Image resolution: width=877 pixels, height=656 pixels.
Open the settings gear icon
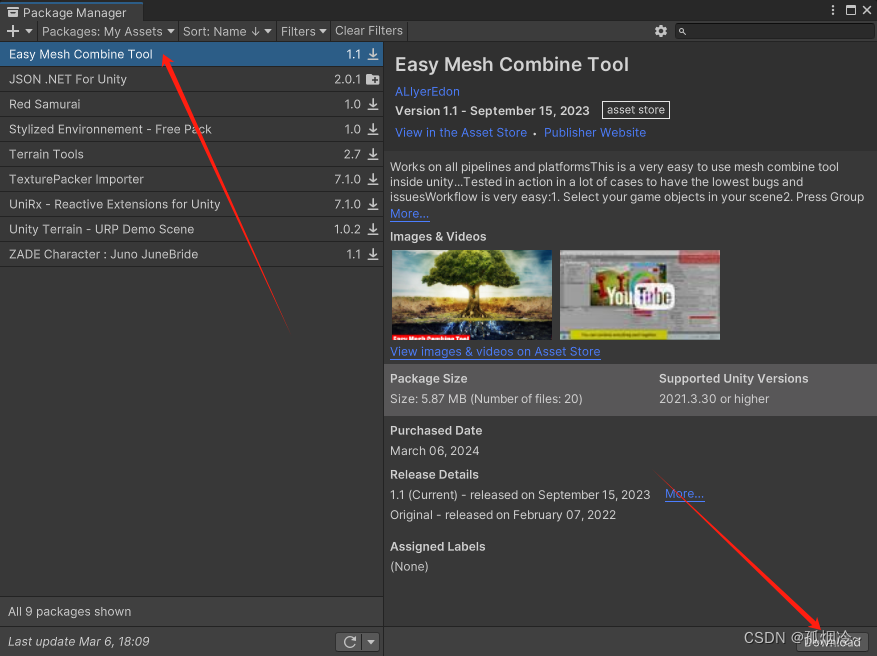[661, 31]
